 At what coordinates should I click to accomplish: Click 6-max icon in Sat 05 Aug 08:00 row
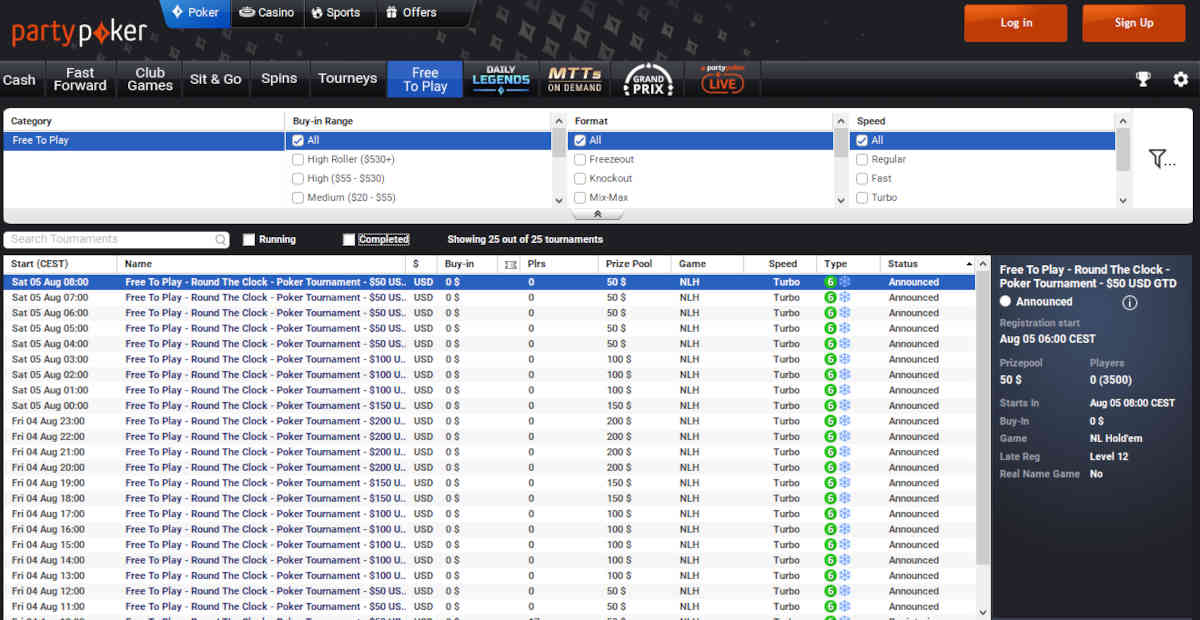point(830,282)
